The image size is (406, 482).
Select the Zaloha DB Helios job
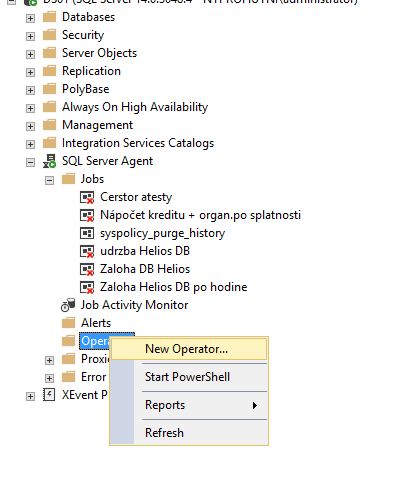click(x=145, y=269)
